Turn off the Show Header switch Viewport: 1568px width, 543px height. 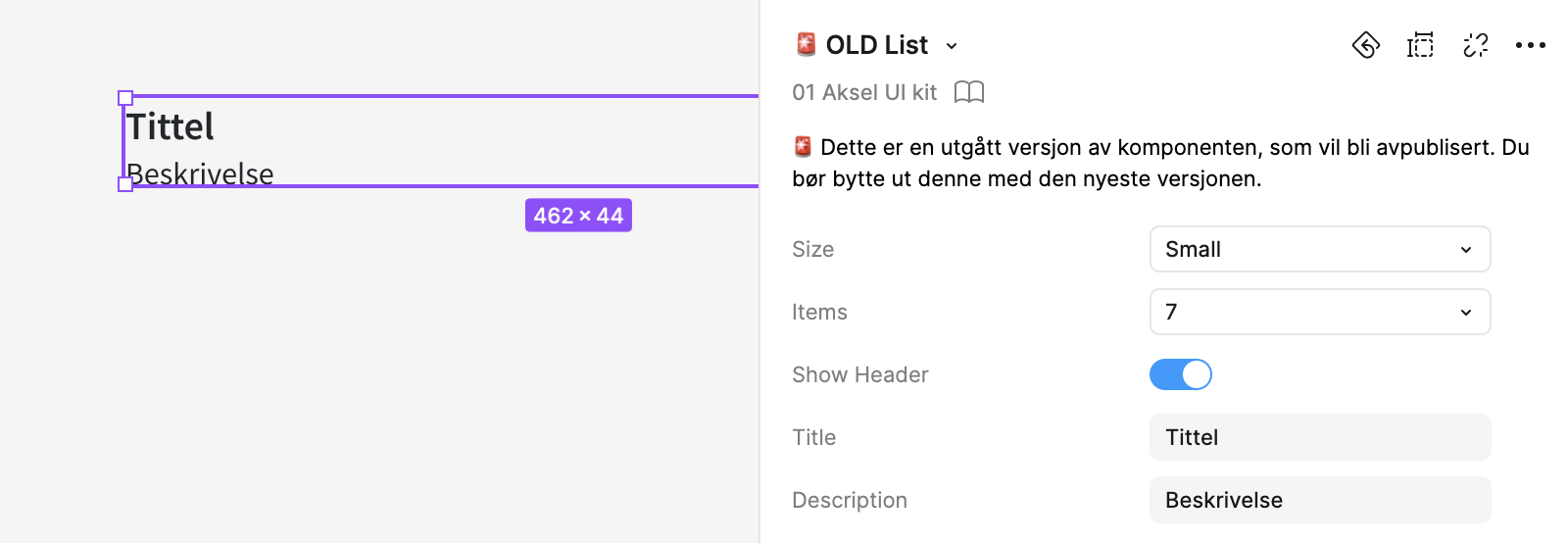click(1180, 374)
